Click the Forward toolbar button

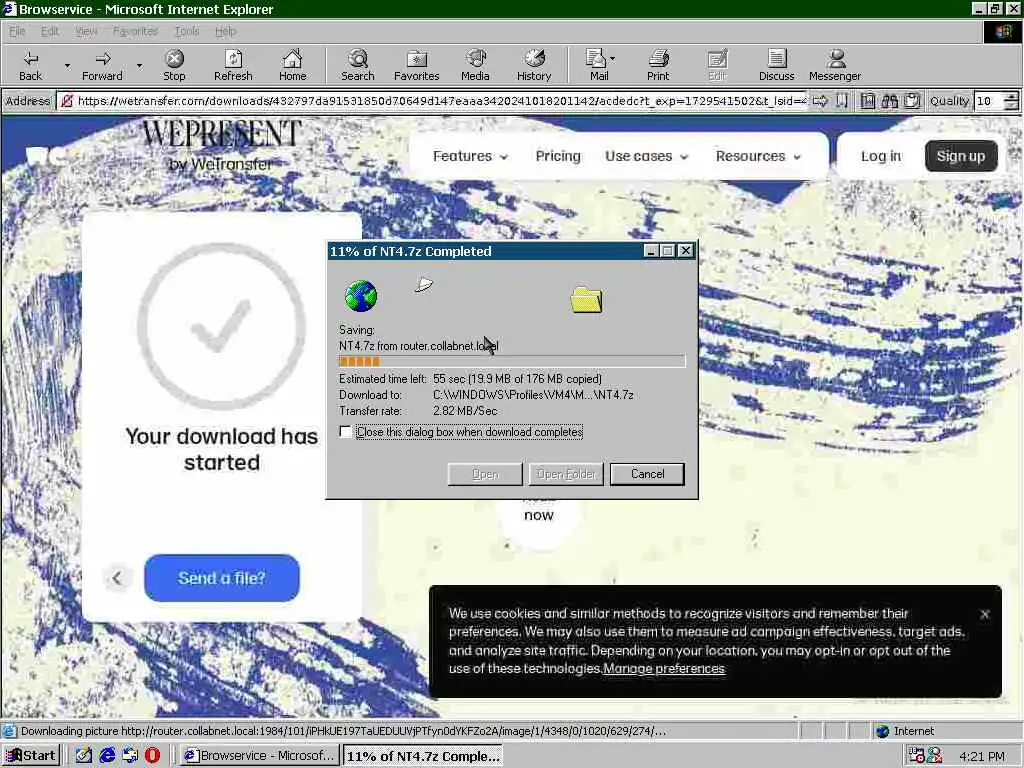[x=102, y=65]
